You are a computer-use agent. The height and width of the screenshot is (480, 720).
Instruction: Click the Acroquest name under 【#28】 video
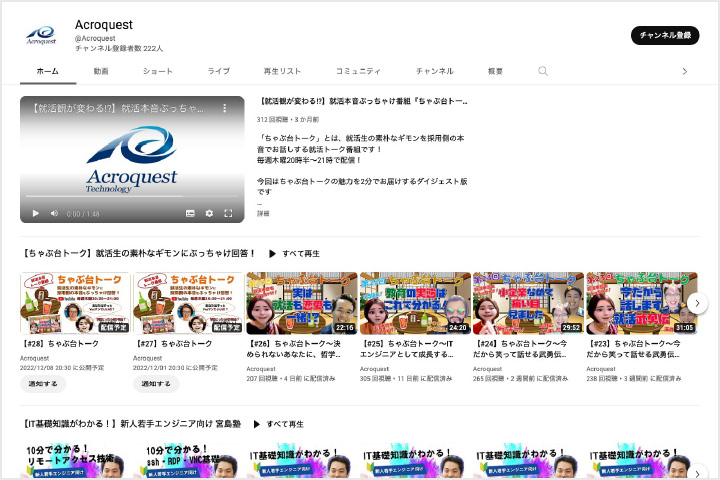[x=34, y=358]
